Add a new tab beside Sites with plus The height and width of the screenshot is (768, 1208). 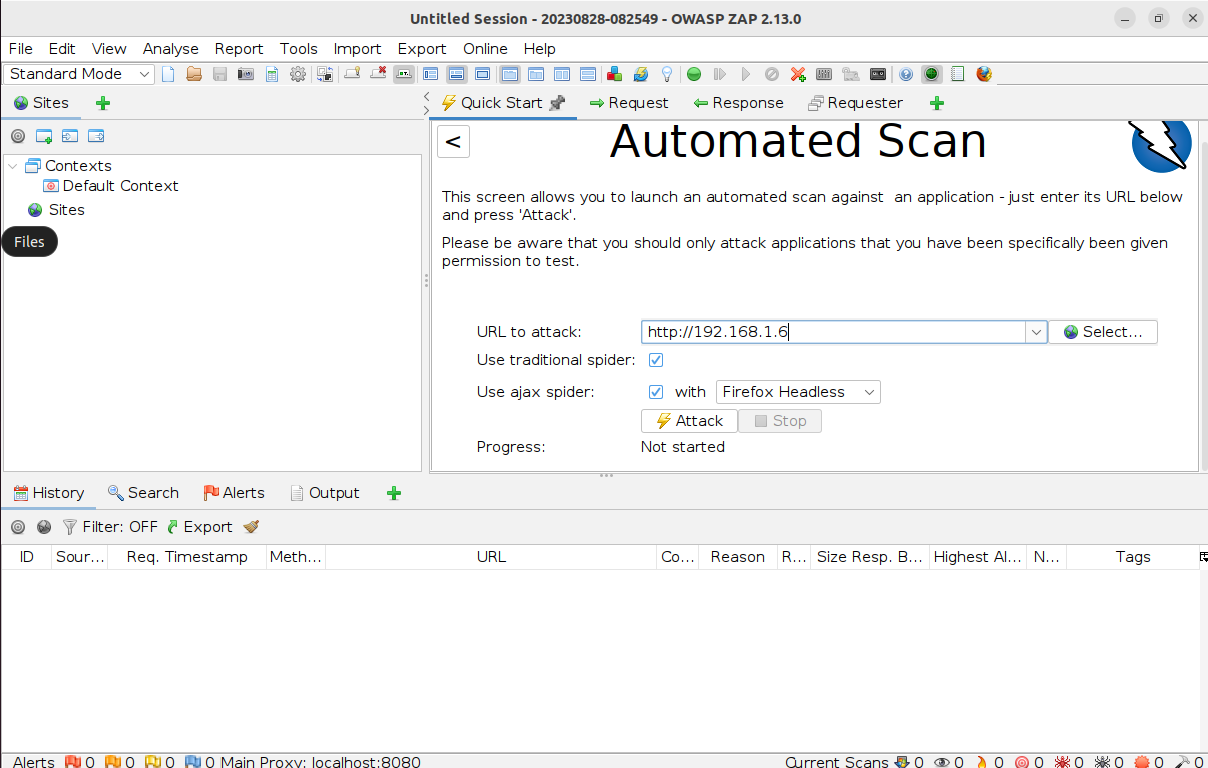tap(103, 103)
